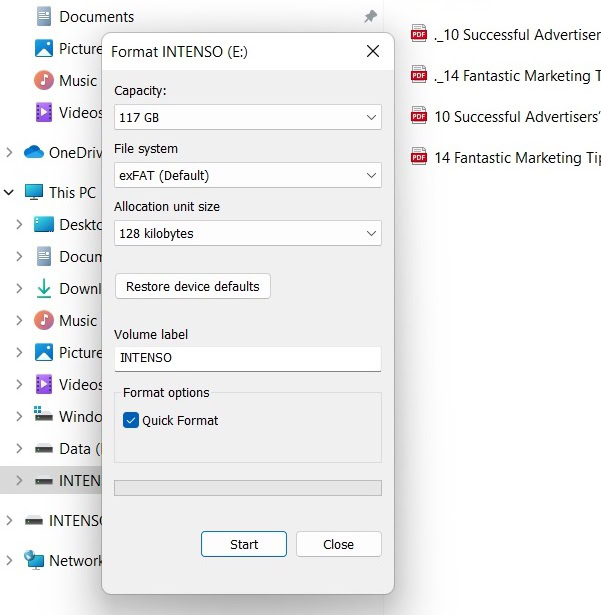
Task: Open the File system exFAT dropdown
Action: pos(248,175)
